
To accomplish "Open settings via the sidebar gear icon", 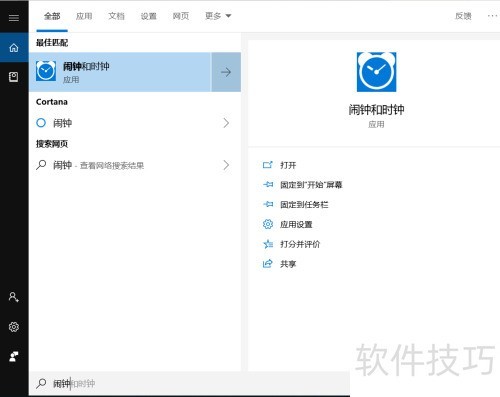I will [x=14, y=327].
